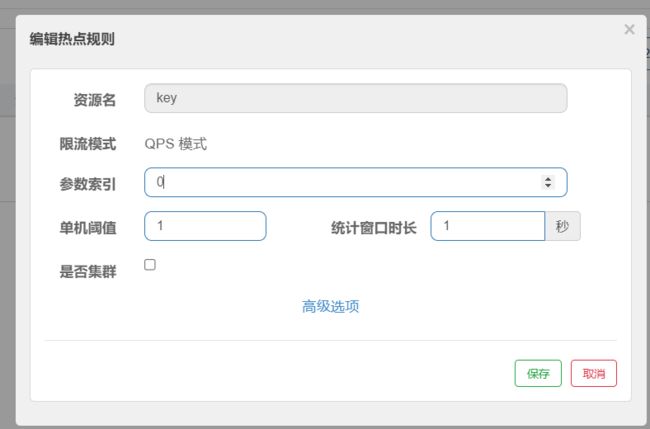This screenshot has height=429, width=650.
Task: Click the 统计窗口时长 label
Action: point(374,228)
